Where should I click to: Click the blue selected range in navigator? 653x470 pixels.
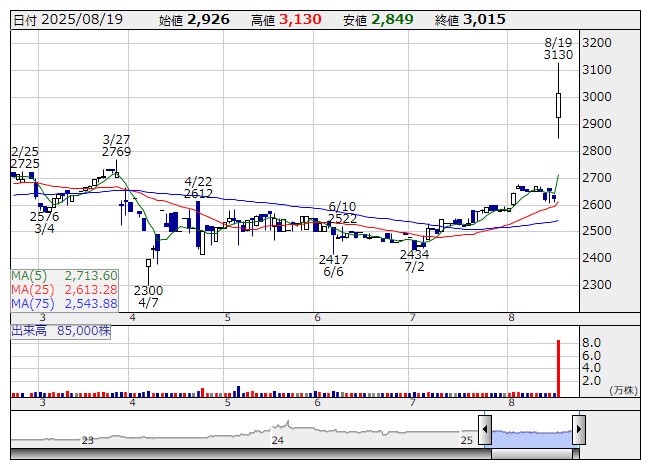click(x=532, y=439)
